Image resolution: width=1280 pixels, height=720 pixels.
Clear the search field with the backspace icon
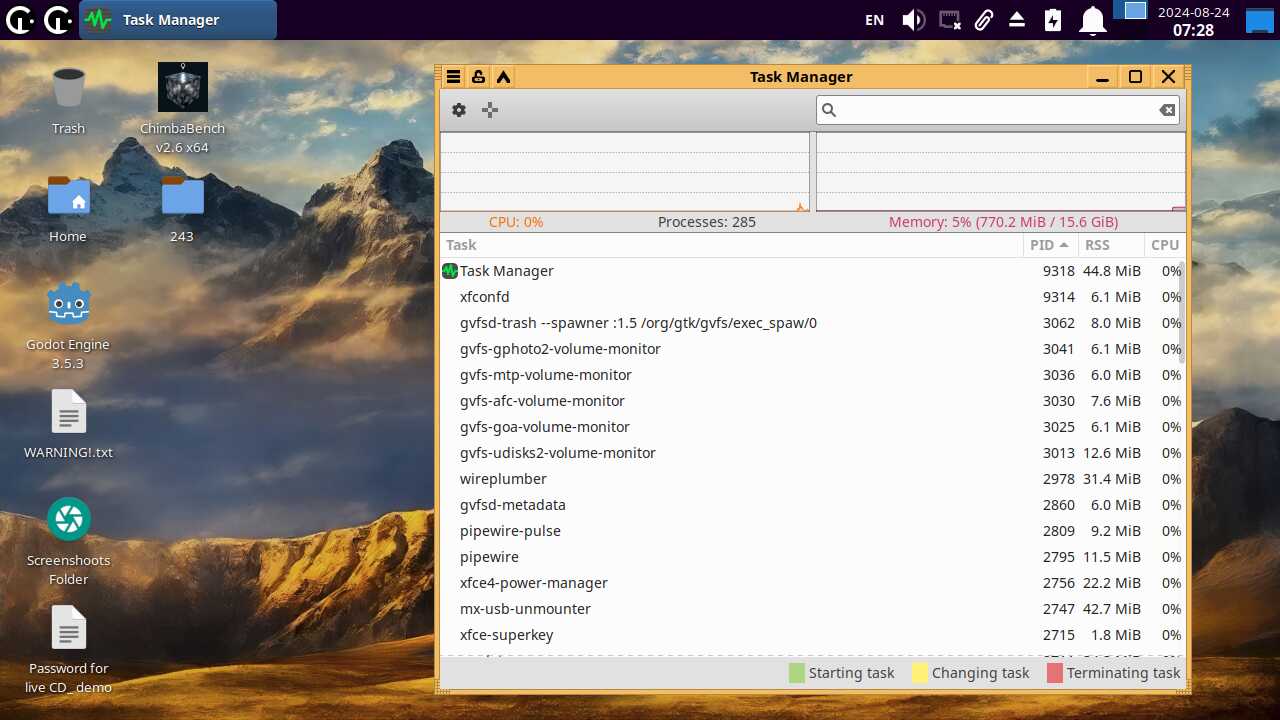(x=1167, y=110)
